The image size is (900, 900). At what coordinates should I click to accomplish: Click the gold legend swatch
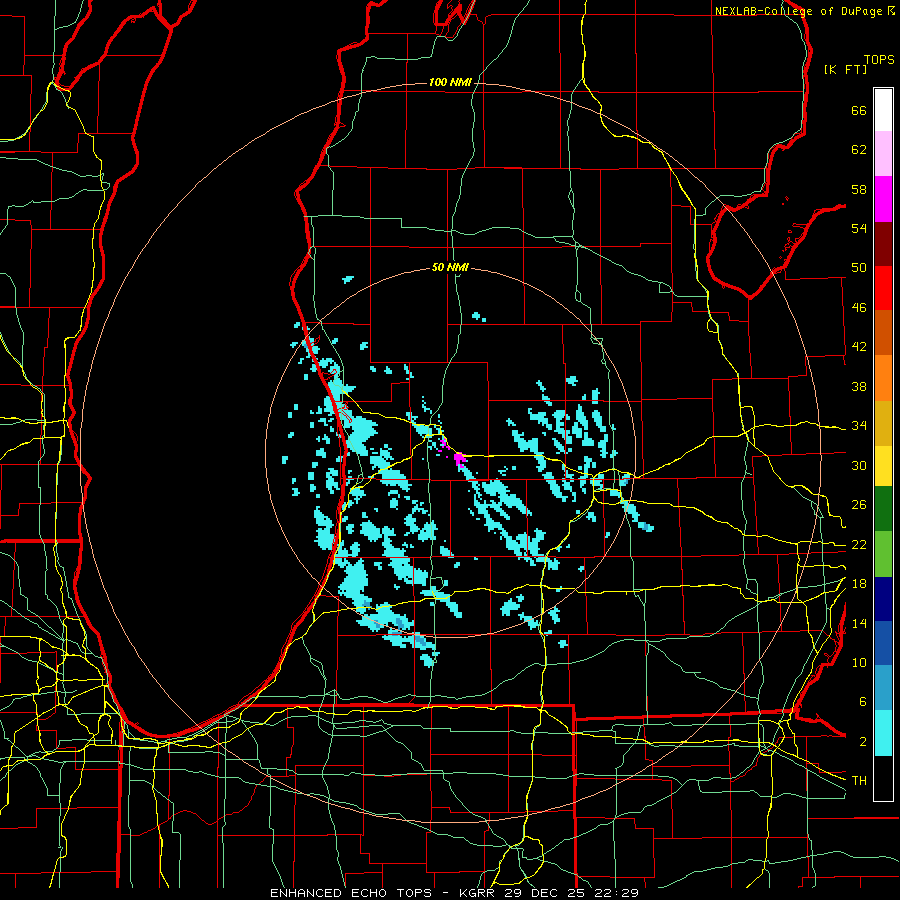(883, 424)
